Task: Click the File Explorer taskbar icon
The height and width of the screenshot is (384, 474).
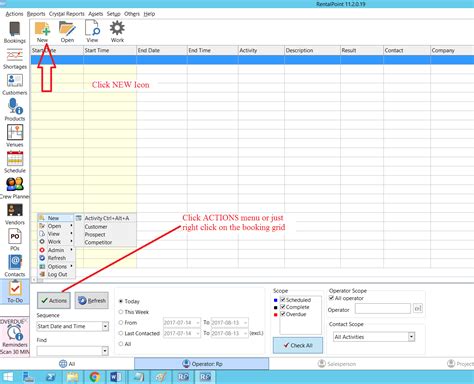Action: coord(73,377)
